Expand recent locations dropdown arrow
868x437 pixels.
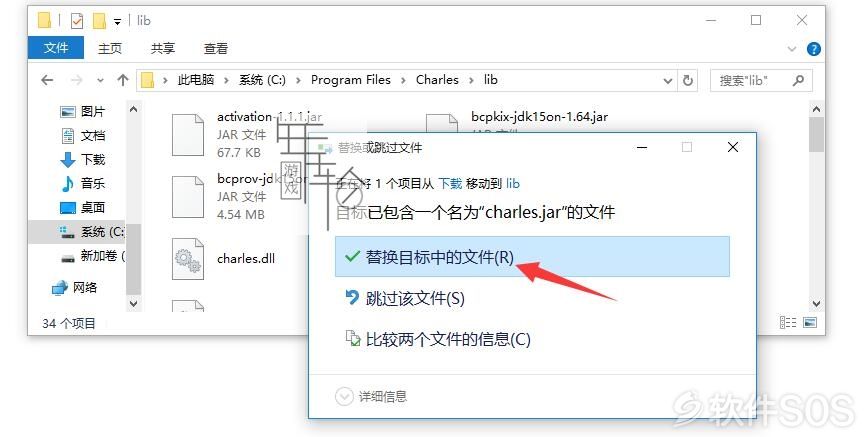point(100,81)
